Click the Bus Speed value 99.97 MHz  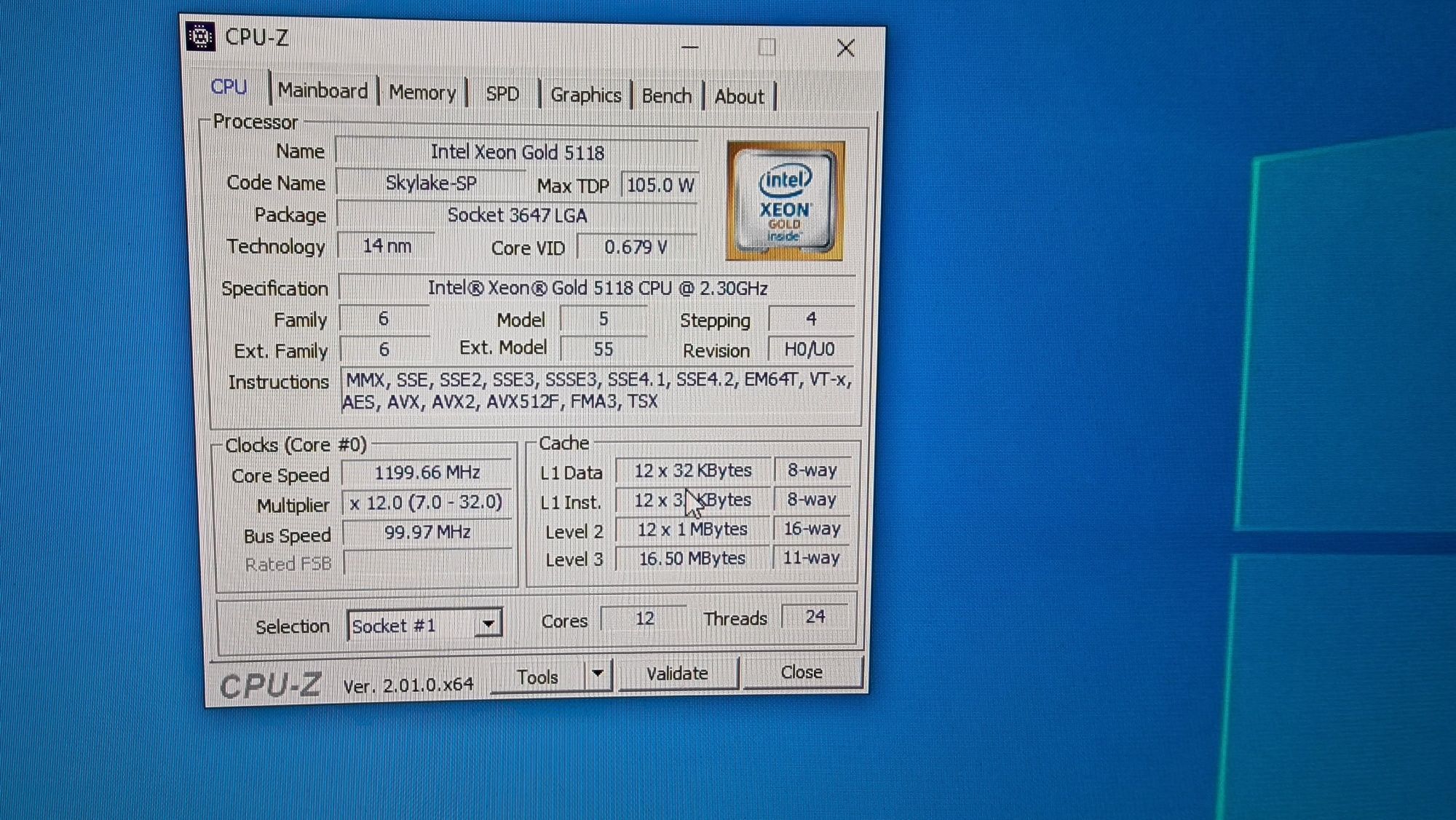point(427,532)
